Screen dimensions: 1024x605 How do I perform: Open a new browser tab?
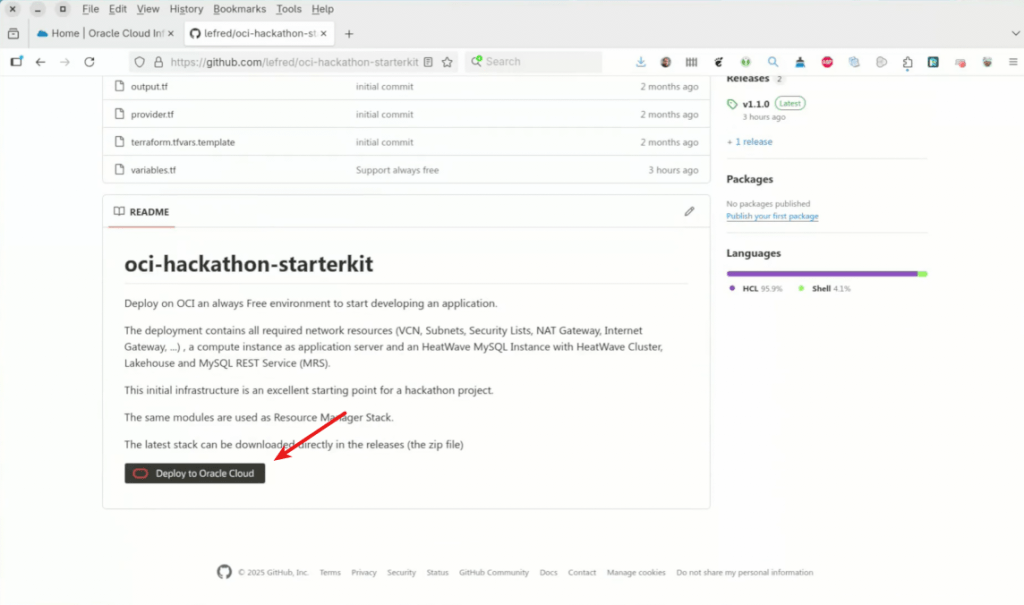(x=349, y=34)
